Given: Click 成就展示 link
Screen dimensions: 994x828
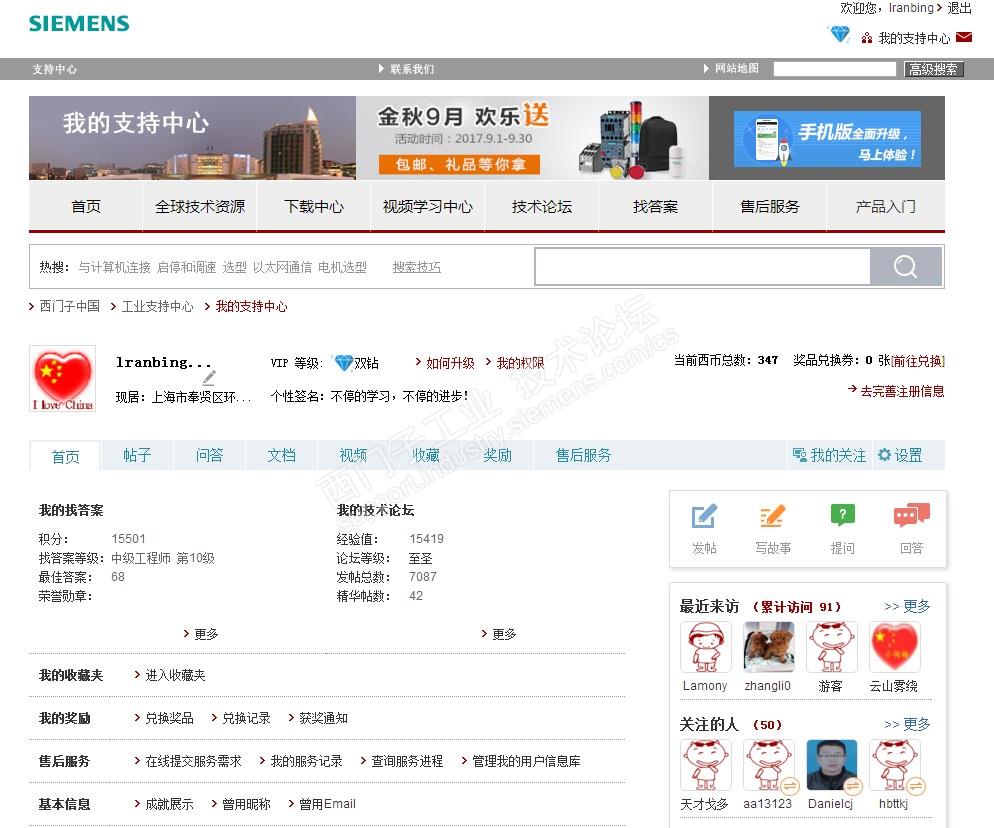Looking at the screenshot, I should click(169, 804).
